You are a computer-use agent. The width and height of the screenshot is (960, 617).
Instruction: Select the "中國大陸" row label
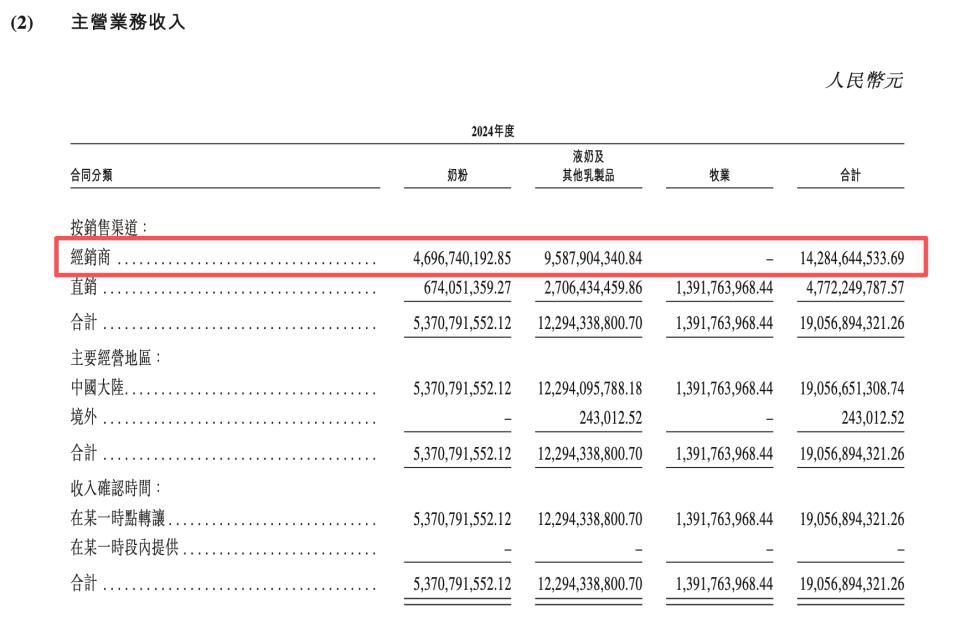tap(98, 388)
